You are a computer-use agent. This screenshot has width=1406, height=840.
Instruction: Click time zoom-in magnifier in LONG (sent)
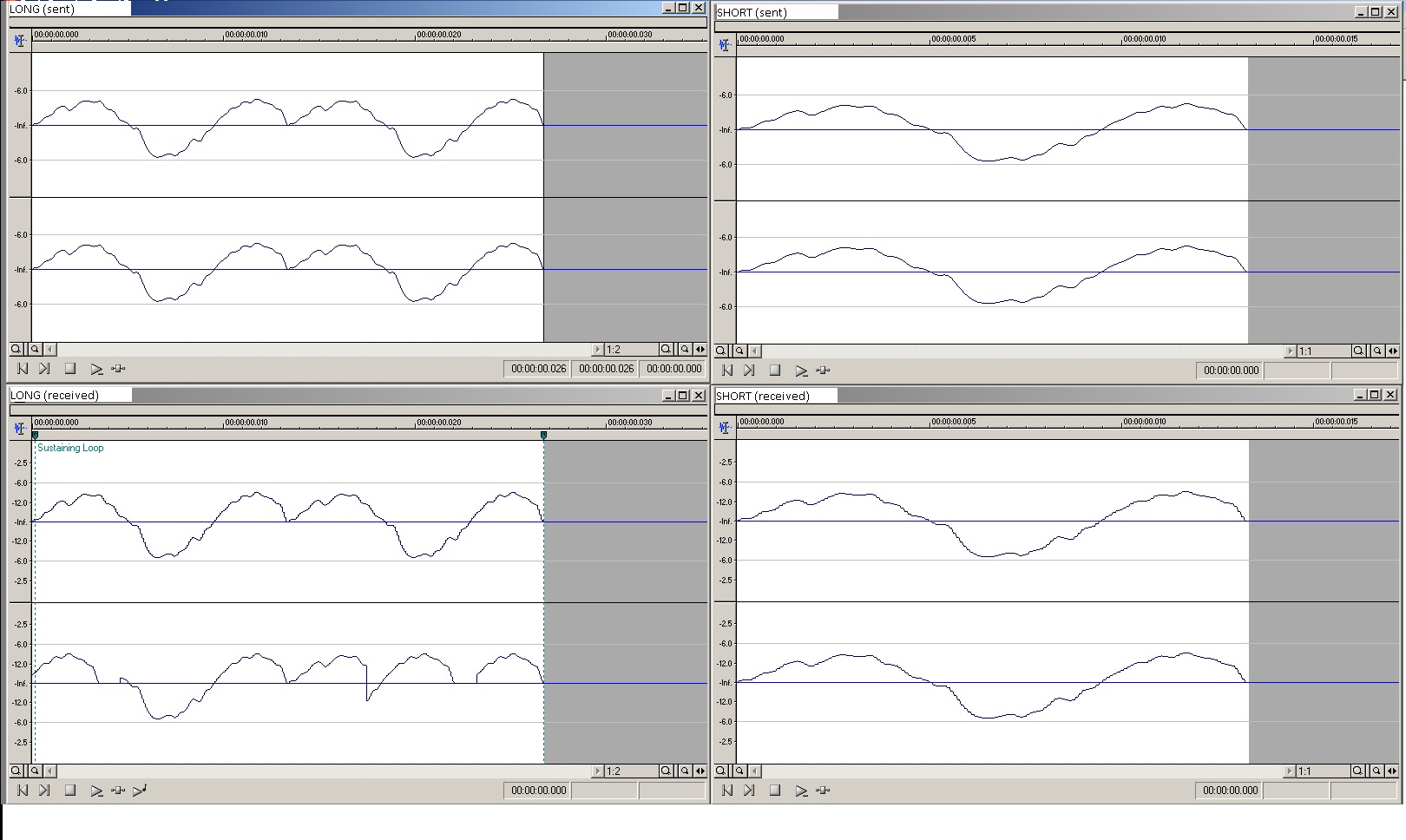(666, 349)
